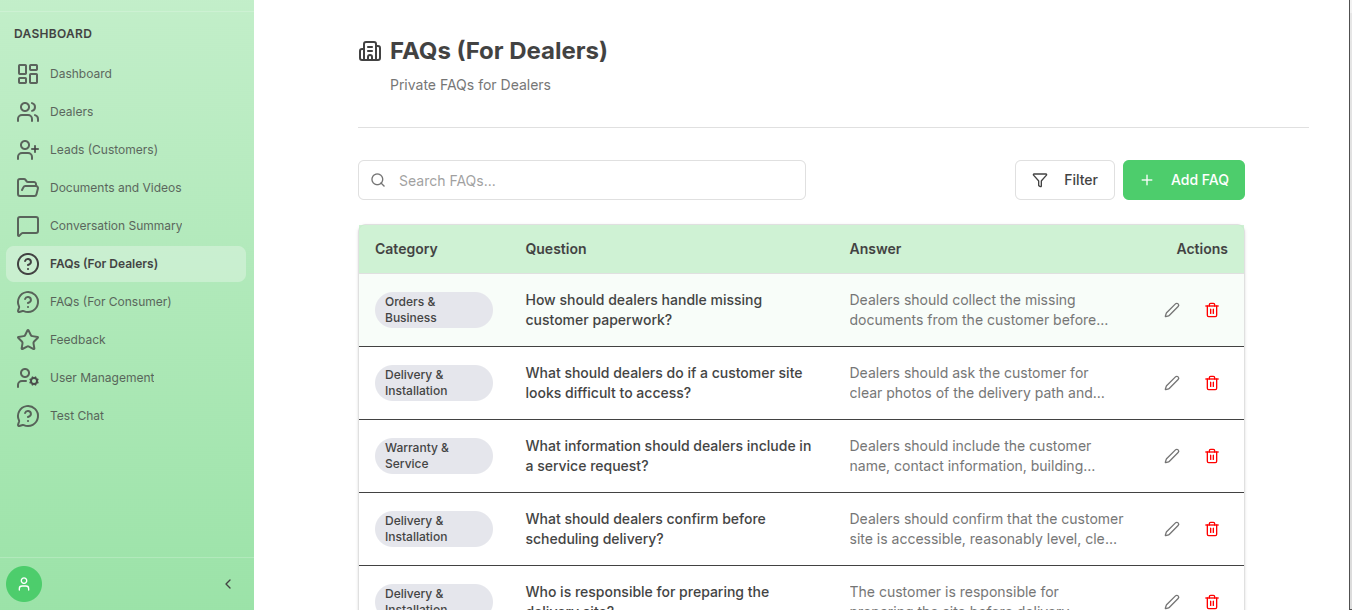Open Test Chat page
Viewport: 1352px width, 610px height.
(126, 416)
